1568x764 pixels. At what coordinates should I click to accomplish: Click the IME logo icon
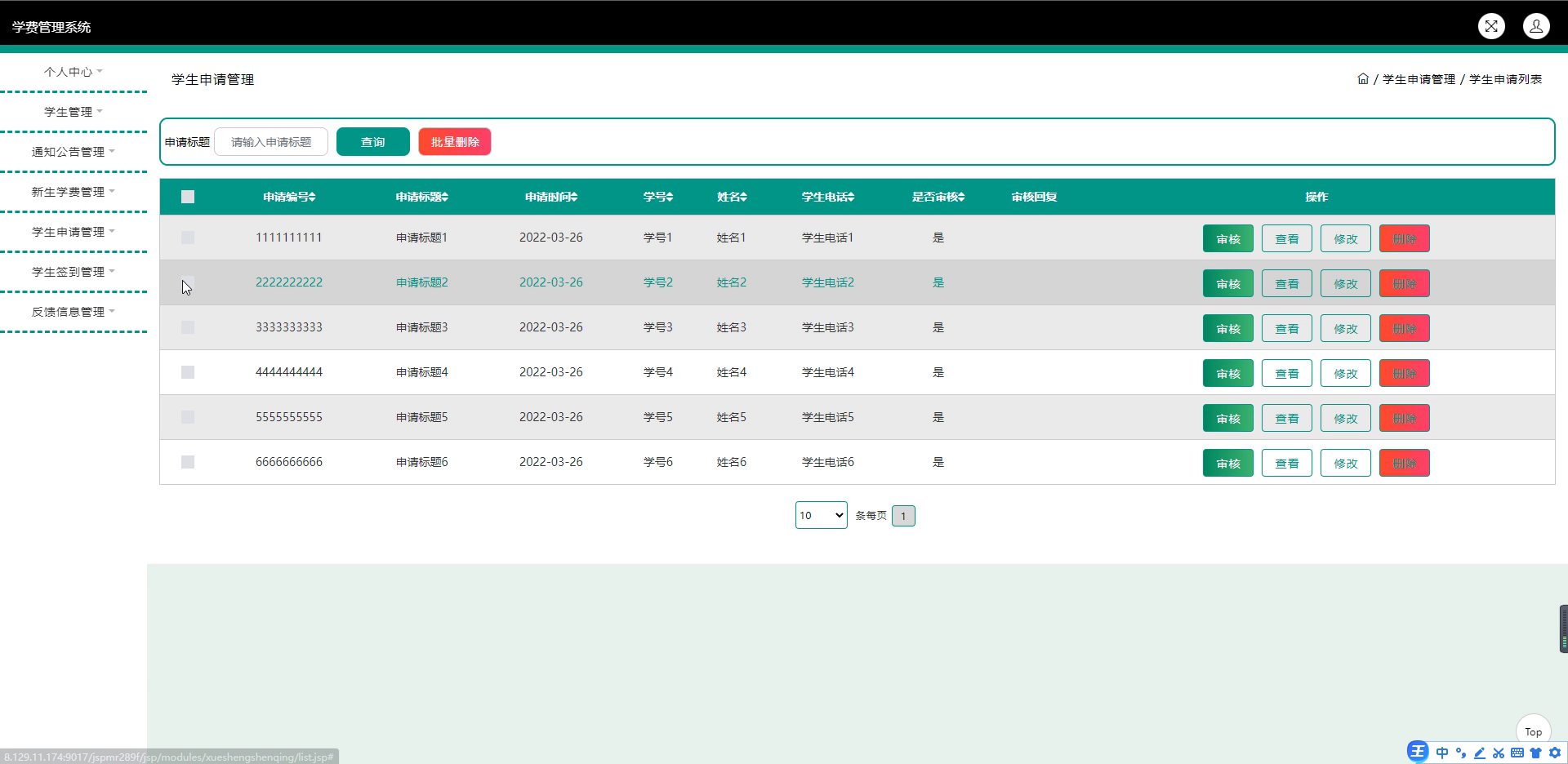coord(1418,753)
